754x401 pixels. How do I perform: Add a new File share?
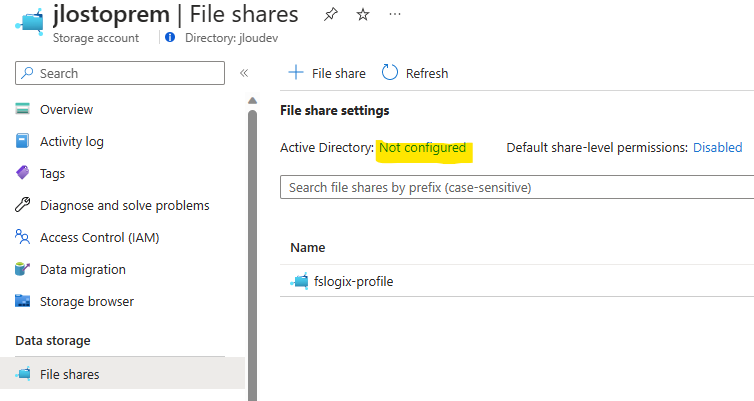(327, 73)
